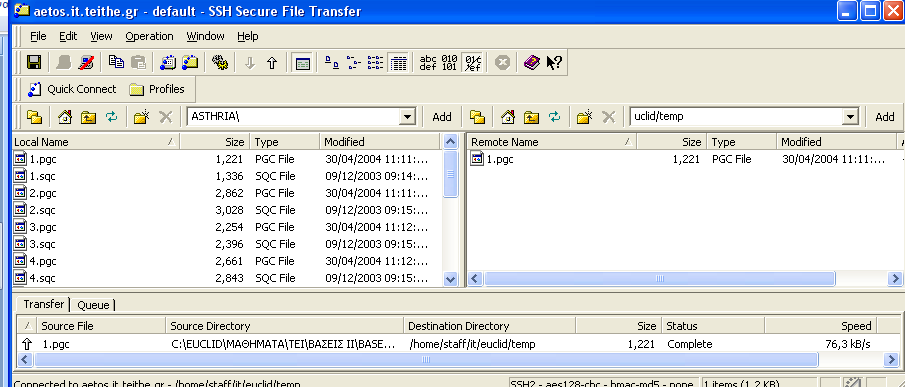Sort local files by Size header
This screenshot has width=905, height=387.
coord(214,142)
